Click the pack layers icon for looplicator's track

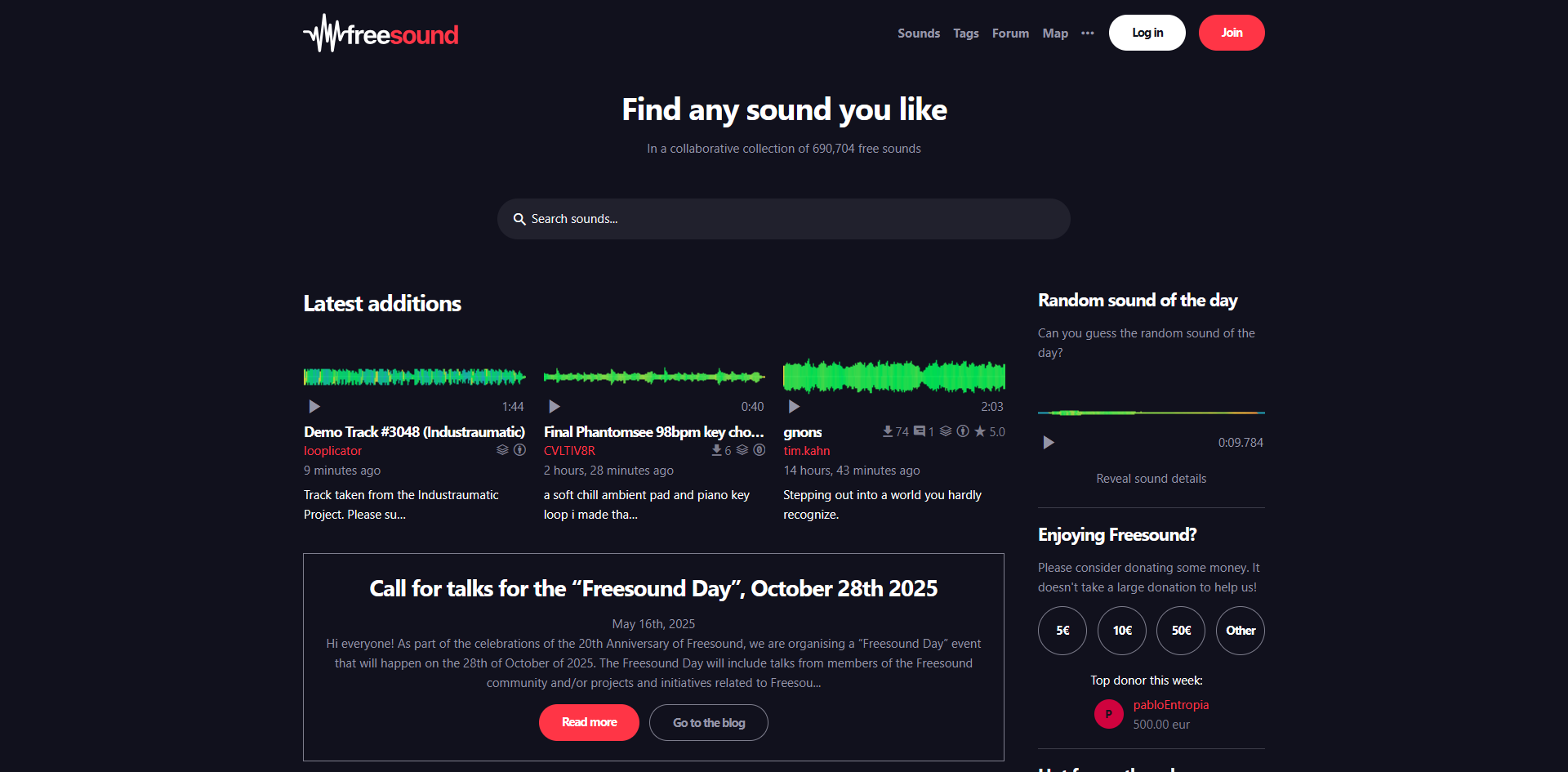502,450
